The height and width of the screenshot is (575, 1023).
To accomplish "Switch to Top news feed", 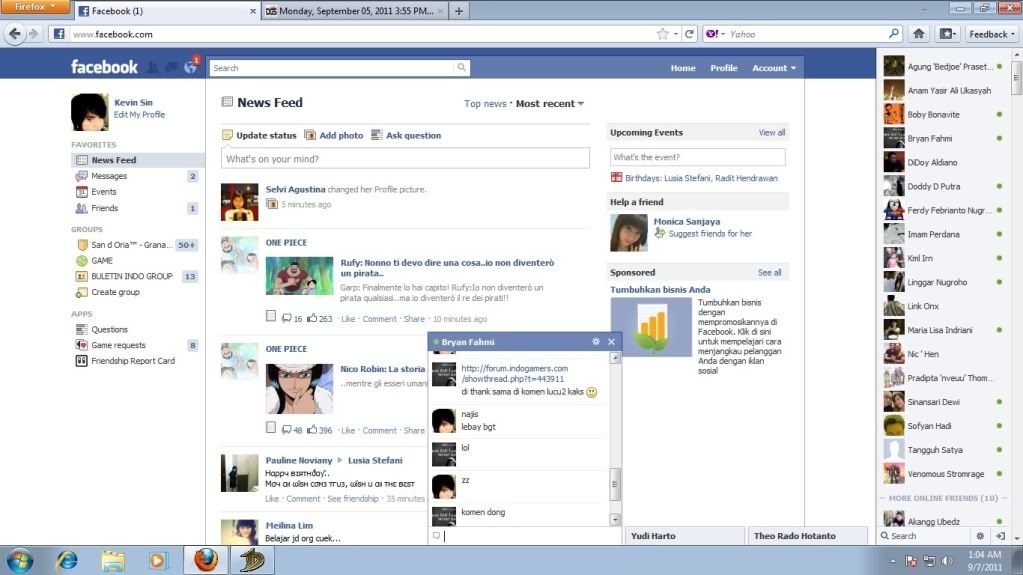I will click(485, 103).
